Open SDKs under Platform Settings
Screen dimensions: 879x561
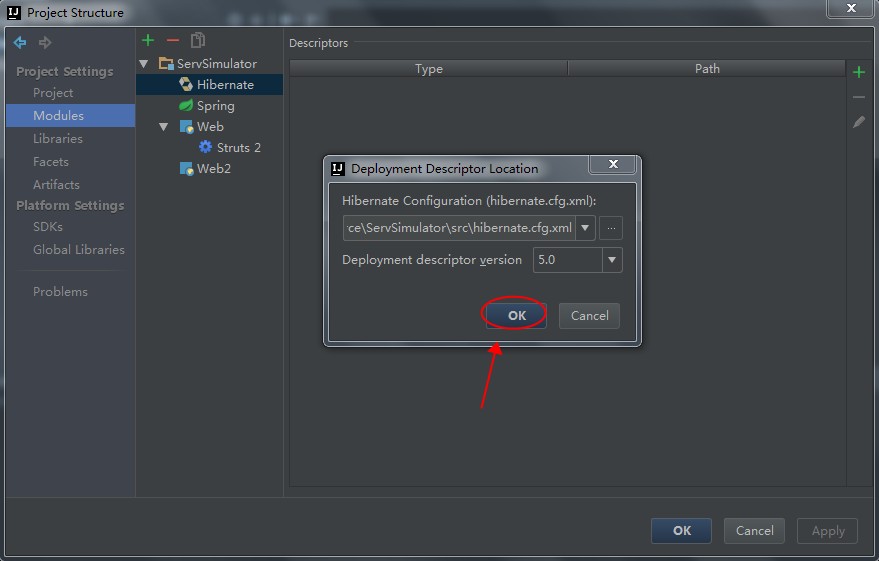click(x=48, y=226)
